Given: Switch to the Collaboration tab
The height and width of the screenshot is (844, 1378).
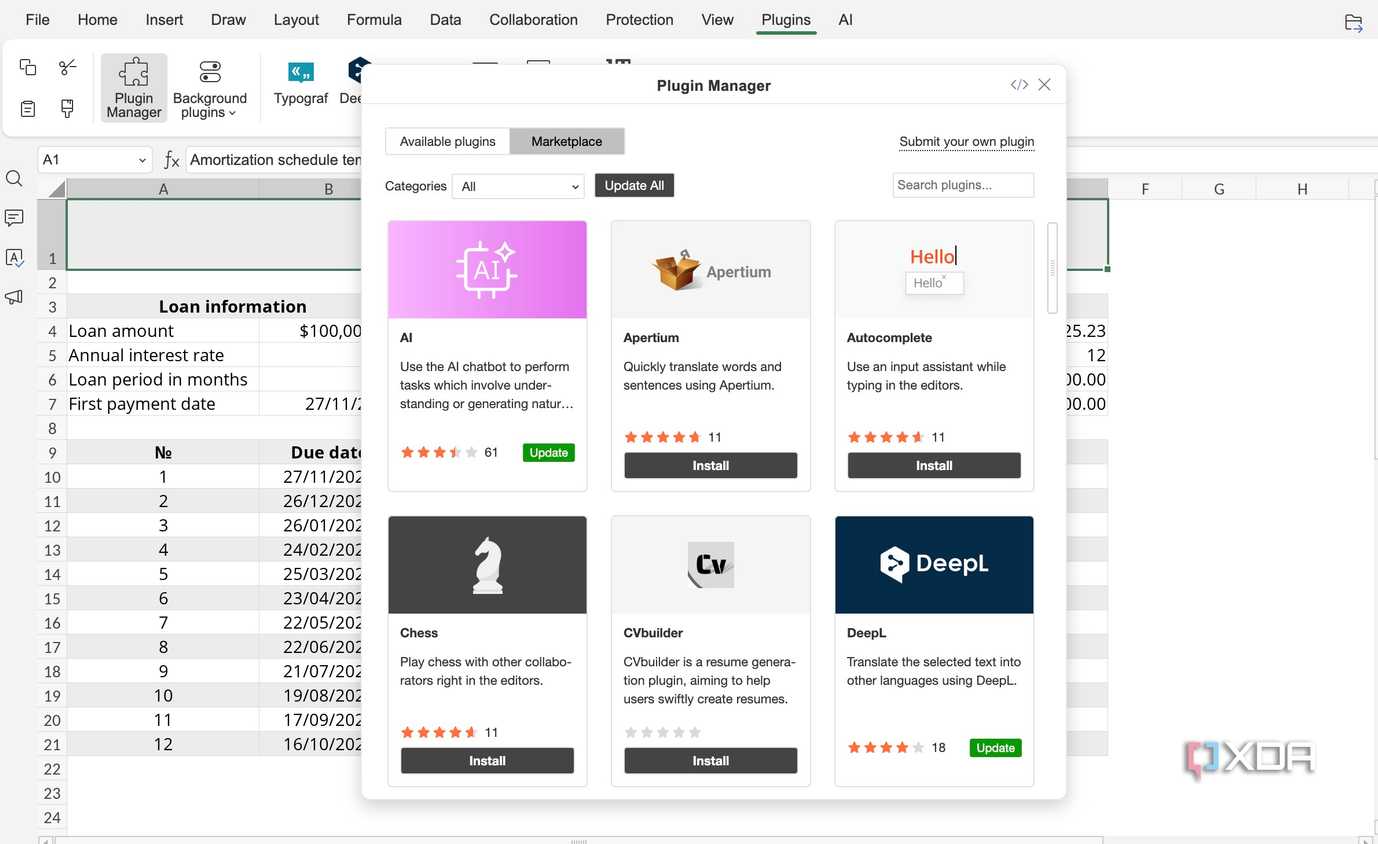Looking at the screenshot, I should [x=533, y=20].
